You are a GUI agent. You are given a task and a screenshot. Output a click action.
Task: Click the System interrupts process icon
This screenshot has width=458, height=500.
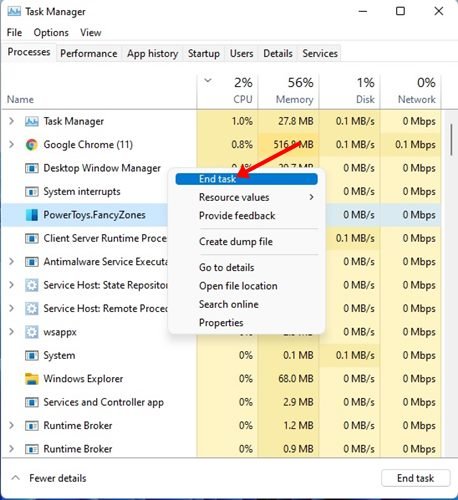[31, 192]
